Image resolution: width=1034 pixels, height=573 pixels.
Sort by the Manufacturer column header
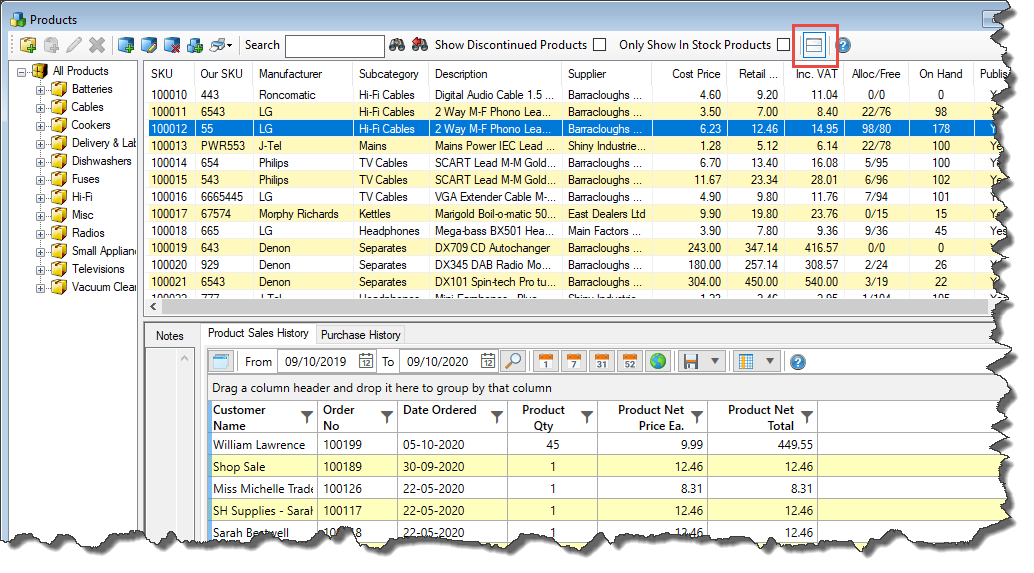290,74
